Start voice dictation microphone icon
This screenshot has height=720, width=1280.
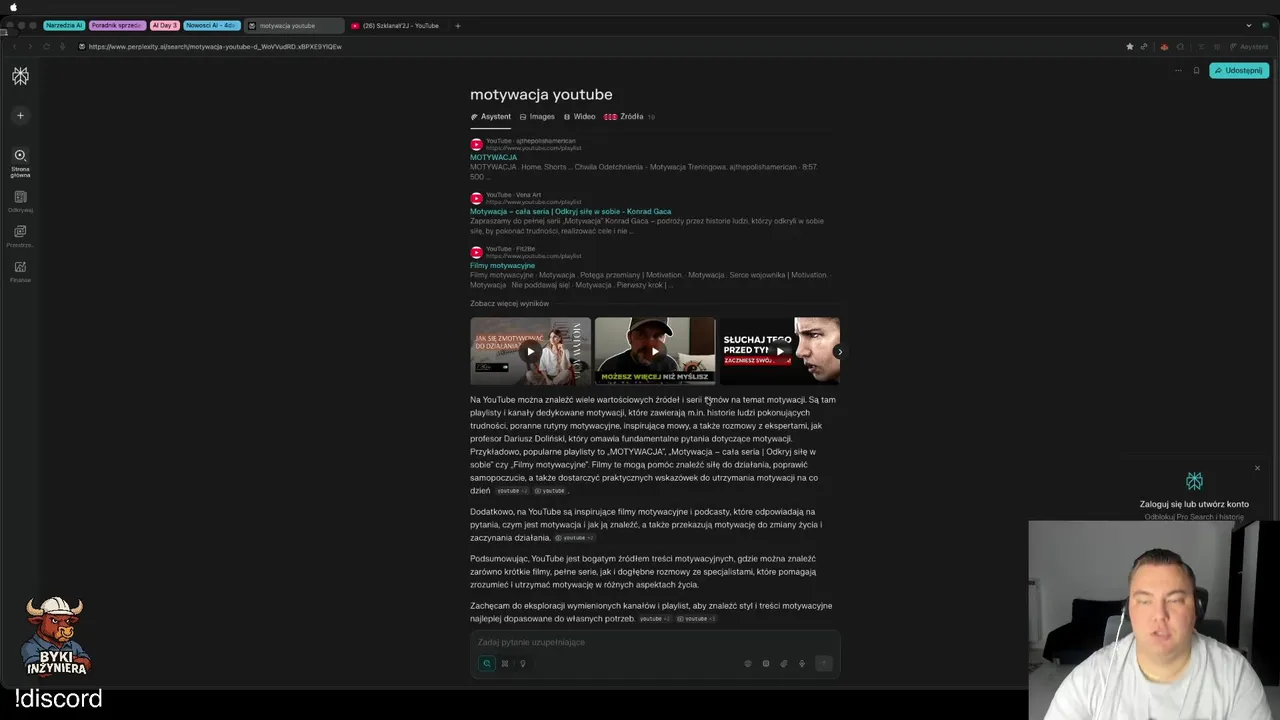tap(802, 663)
